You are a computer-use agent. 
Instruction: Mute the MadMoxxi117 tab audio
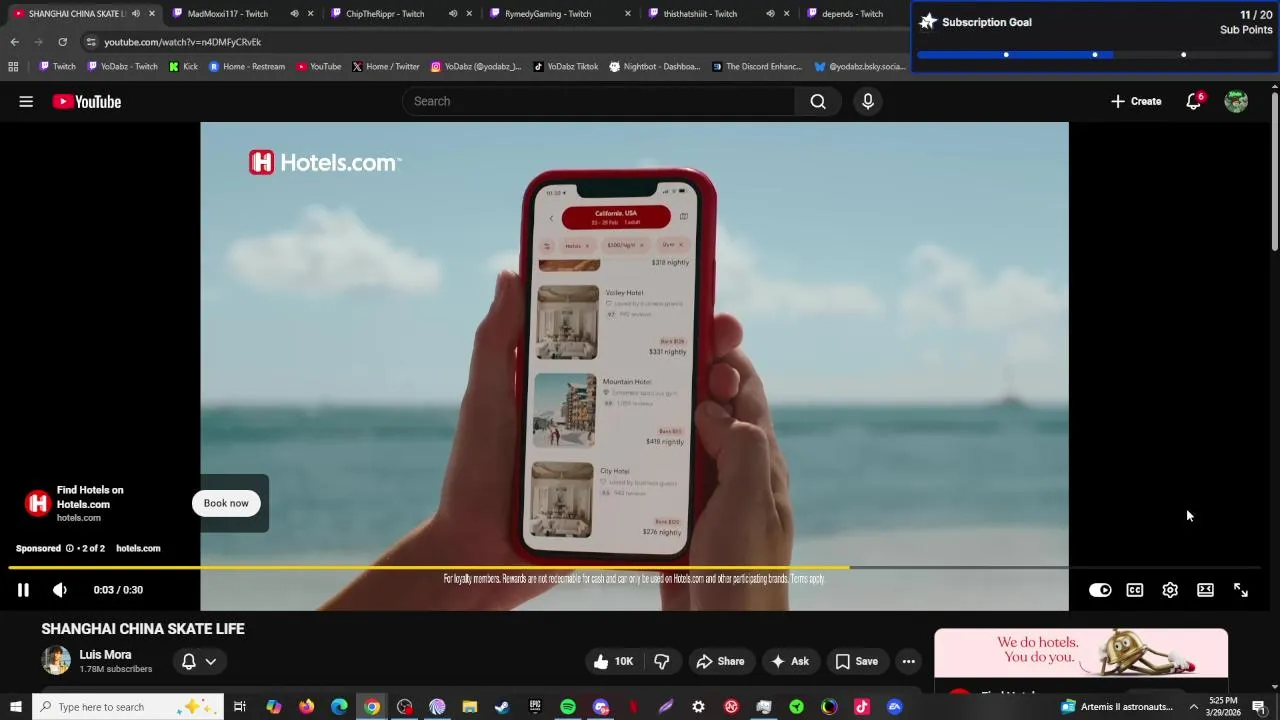tap(294, 14)
